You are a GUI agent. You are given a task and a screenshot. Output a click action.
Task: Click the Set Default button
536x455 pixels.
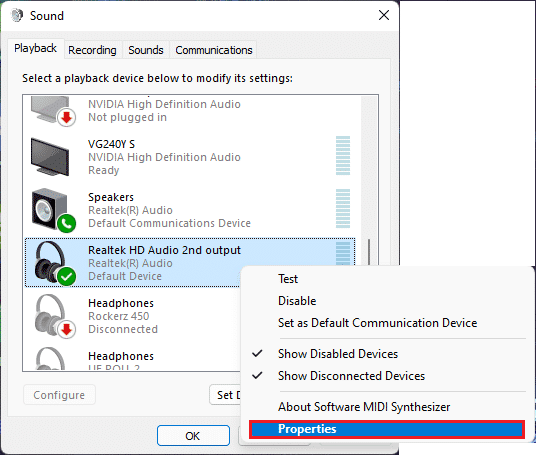pyautogui.click(x=226, y=395)
